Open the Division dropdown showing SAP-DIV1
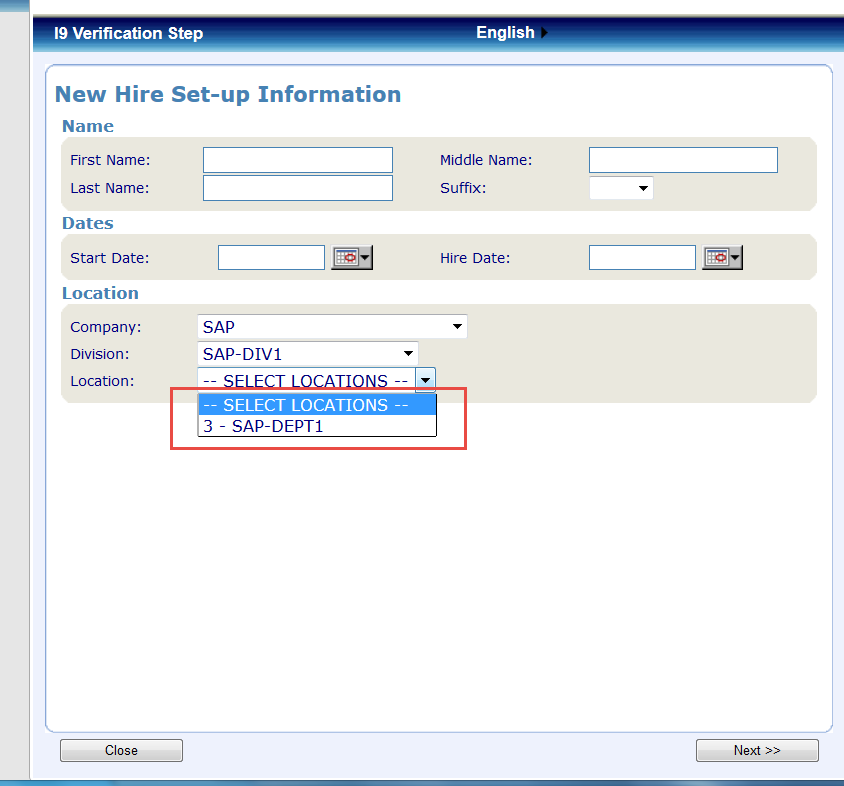This screenshot has width=844, height=786. [307, 354]
